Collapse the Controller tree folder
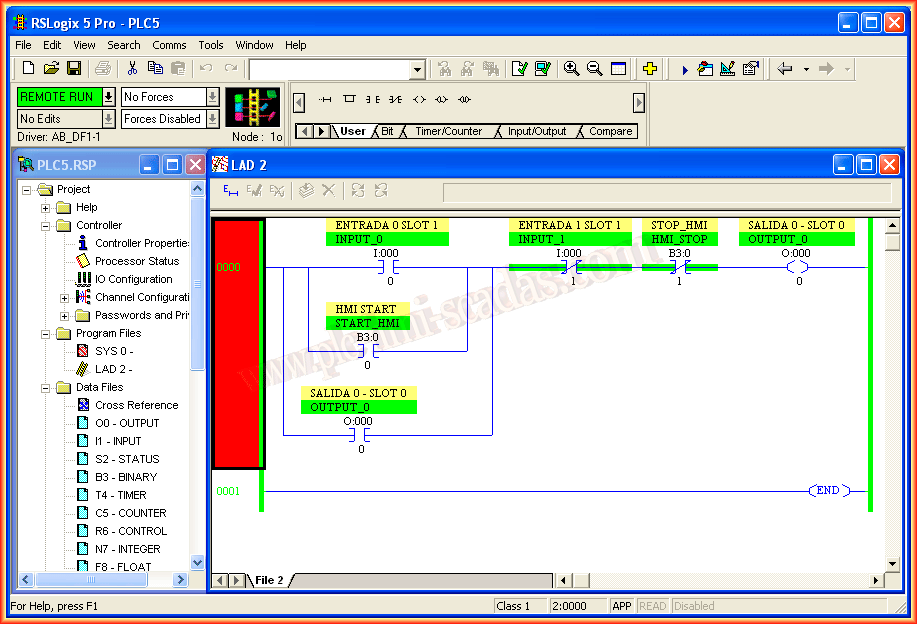Image resolution: width=917 pixels, height=624 pixels. pyautogui.click(x=46, y=226)
